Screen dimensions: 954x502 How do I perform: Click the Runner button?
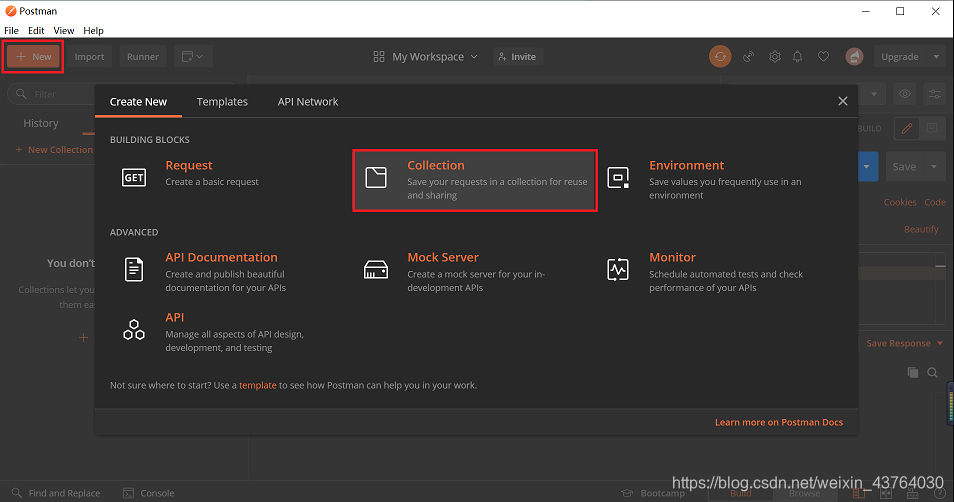pos(143,57)
